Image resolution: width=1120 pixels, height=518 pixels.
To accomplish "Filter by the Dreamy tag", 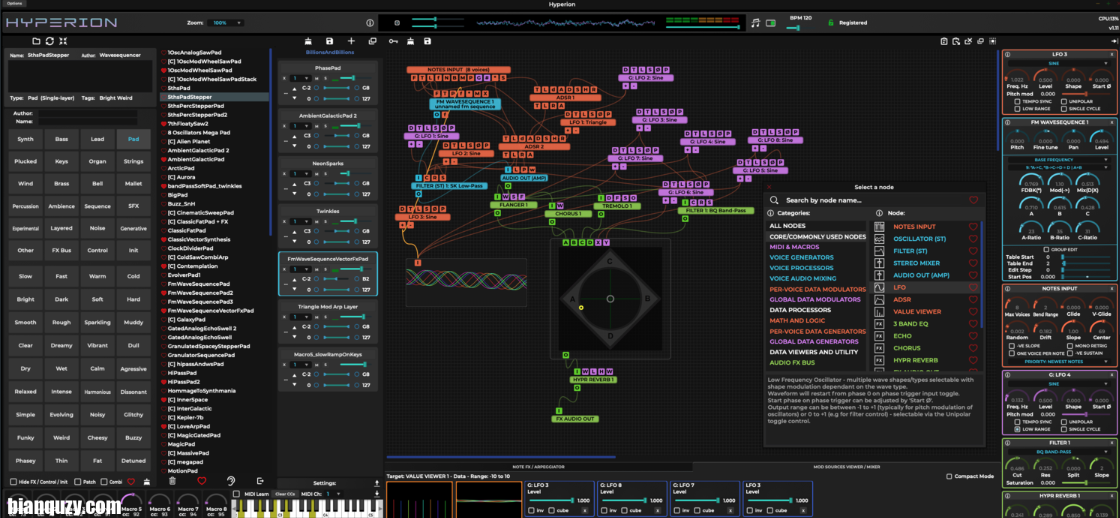I will click(61, 346).
